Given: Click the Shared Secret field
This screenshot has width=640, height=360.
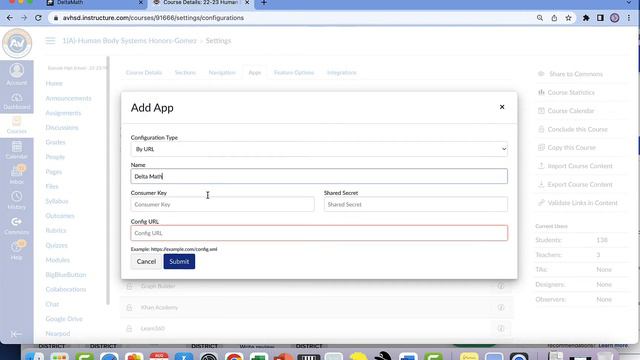Looking at the screenshot, I should [416, 204].
